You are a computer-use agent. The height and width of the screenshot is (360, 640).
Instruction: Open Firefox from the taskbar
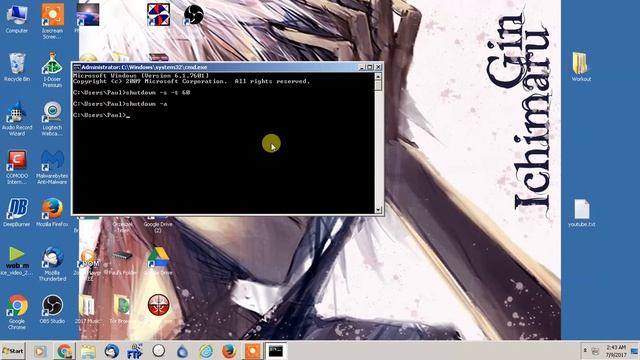point(229,351)
